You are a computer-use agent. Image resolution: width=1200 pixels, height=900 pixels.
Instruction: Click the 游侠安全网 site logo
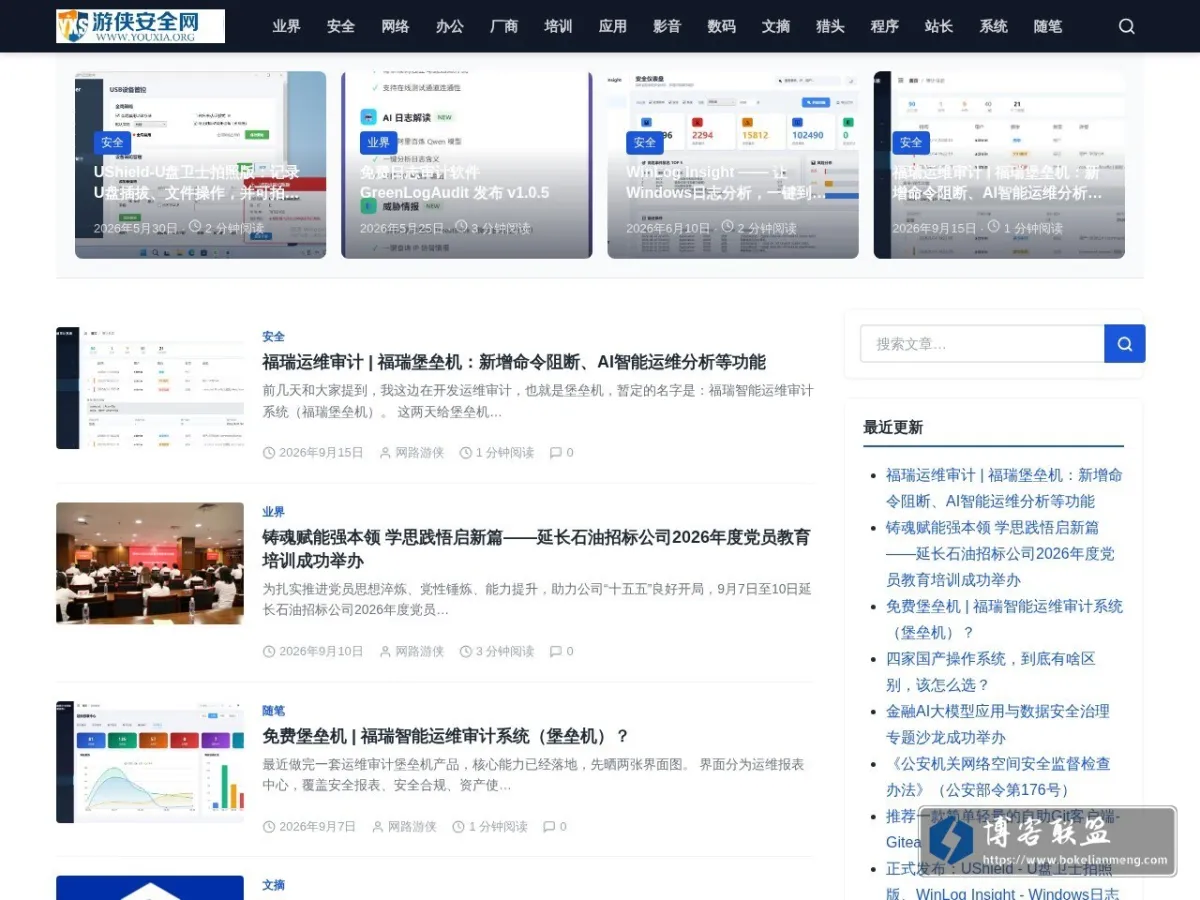pyautogui.click(x=140, y=26)
